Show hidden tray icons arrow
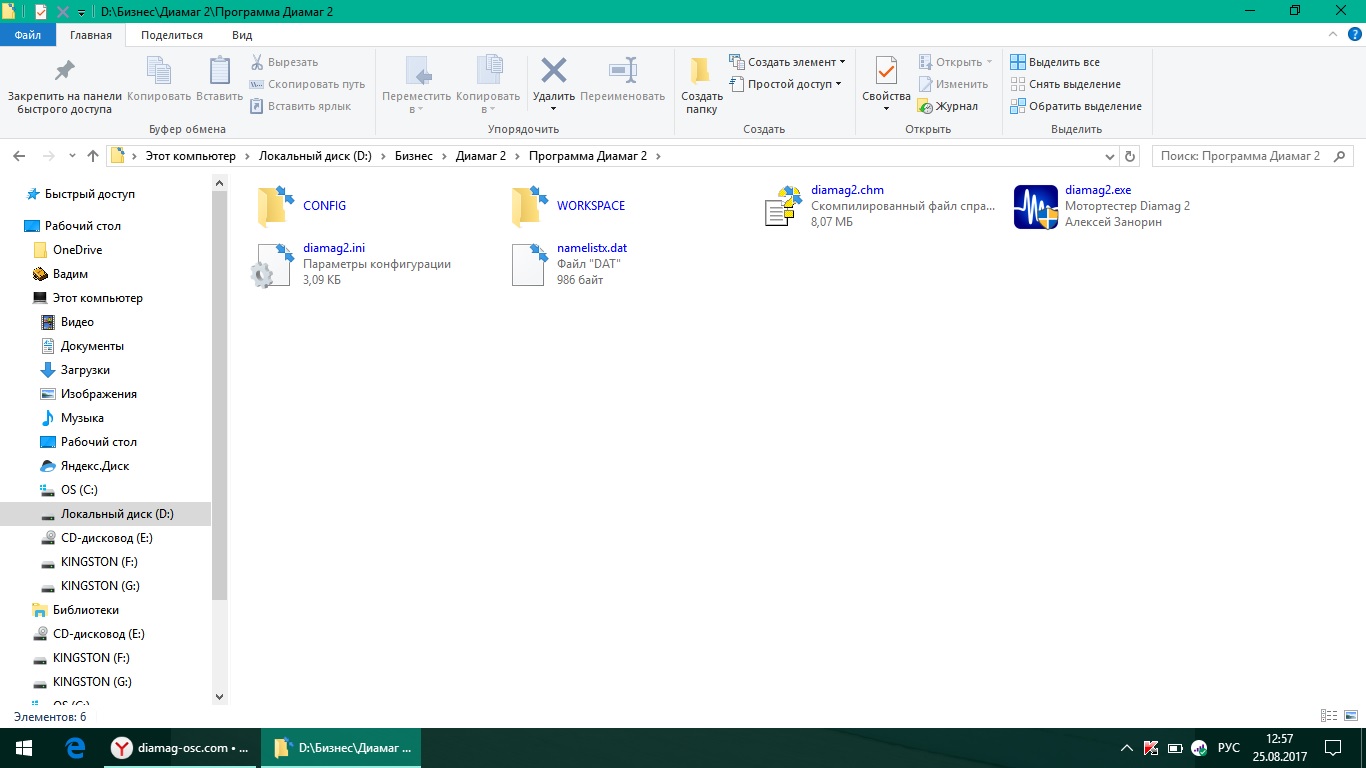 point(1128,748)
